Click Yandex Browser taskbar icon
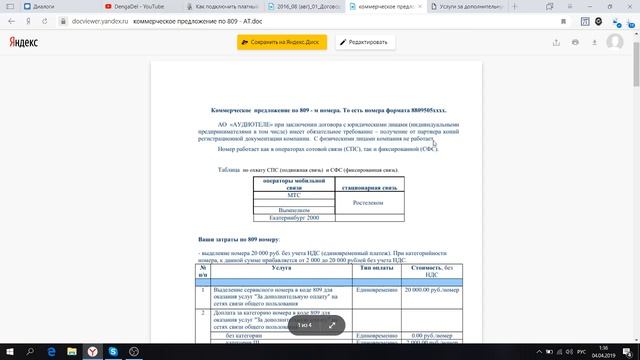Screen dimensions: 640x360 [93, 351]
